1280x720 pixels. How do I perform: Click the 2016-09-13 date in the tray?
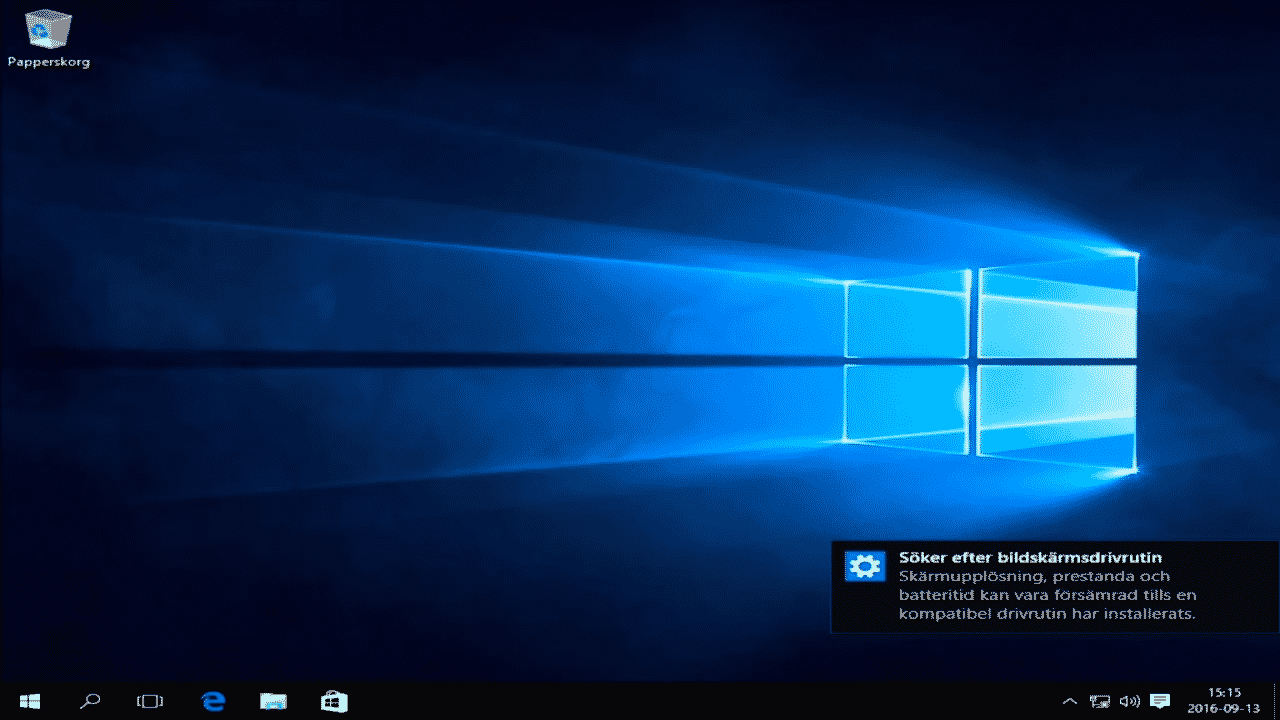(1224, 709)
